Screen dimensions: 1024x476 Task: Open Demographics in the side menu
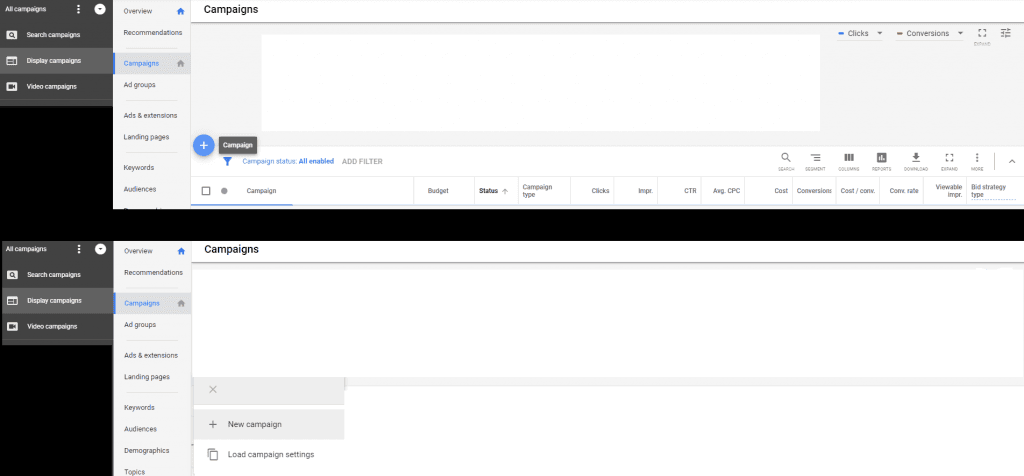tap(147, 451)
